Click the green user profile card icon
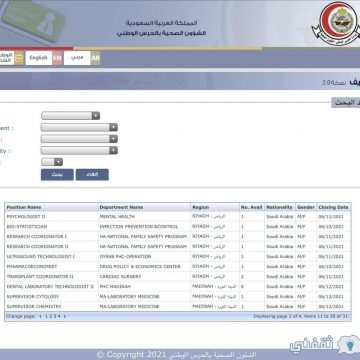 click(33, 20)
